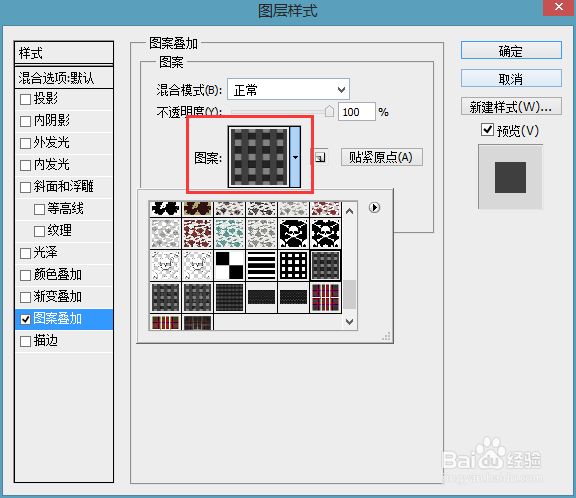Select the fine dark weave pattern swatch
The height and width of the screenshot is (498, 576).
229,297
